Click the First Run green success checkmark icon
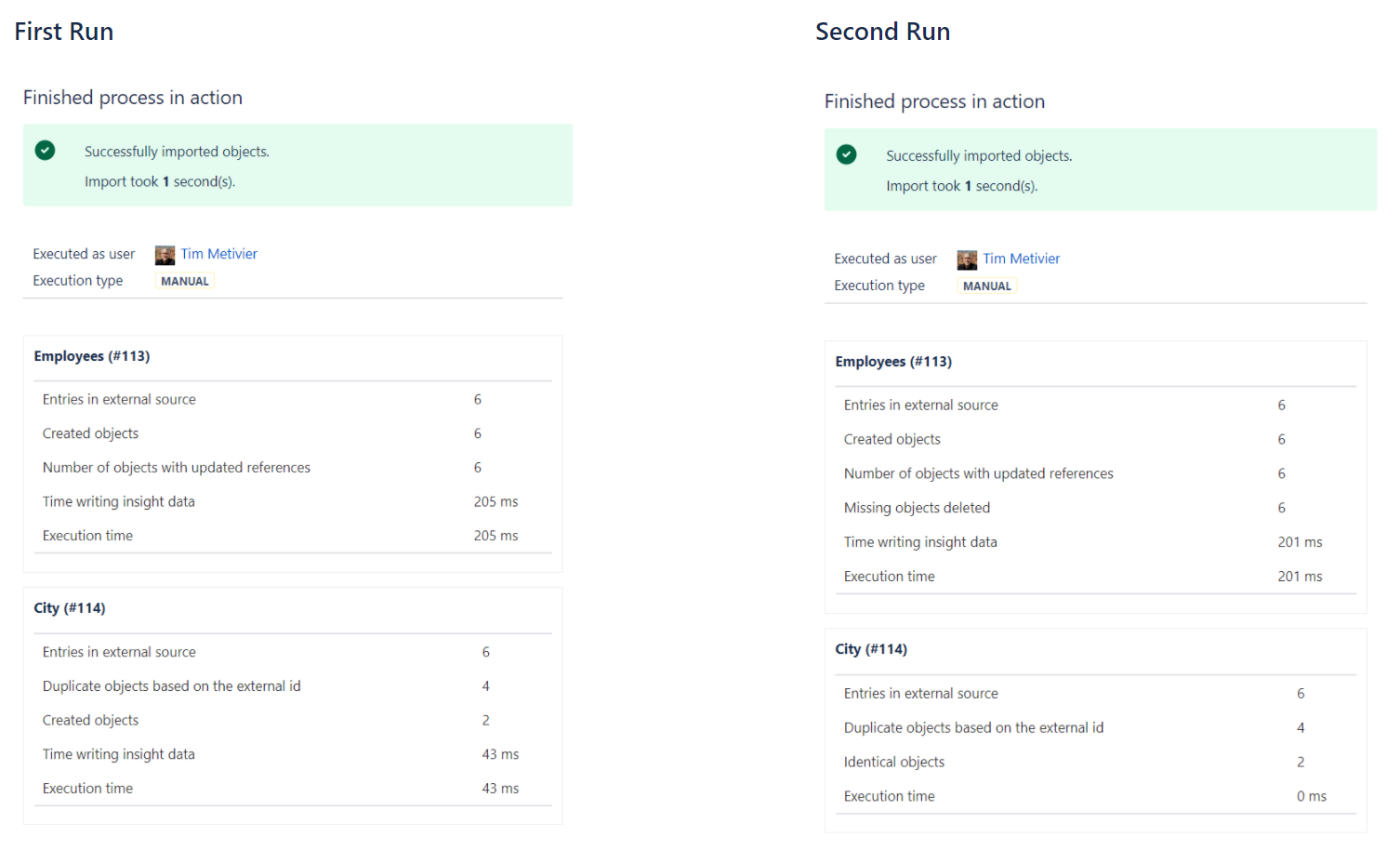This screenshot has width=1400, height=864. pos(45,150)
